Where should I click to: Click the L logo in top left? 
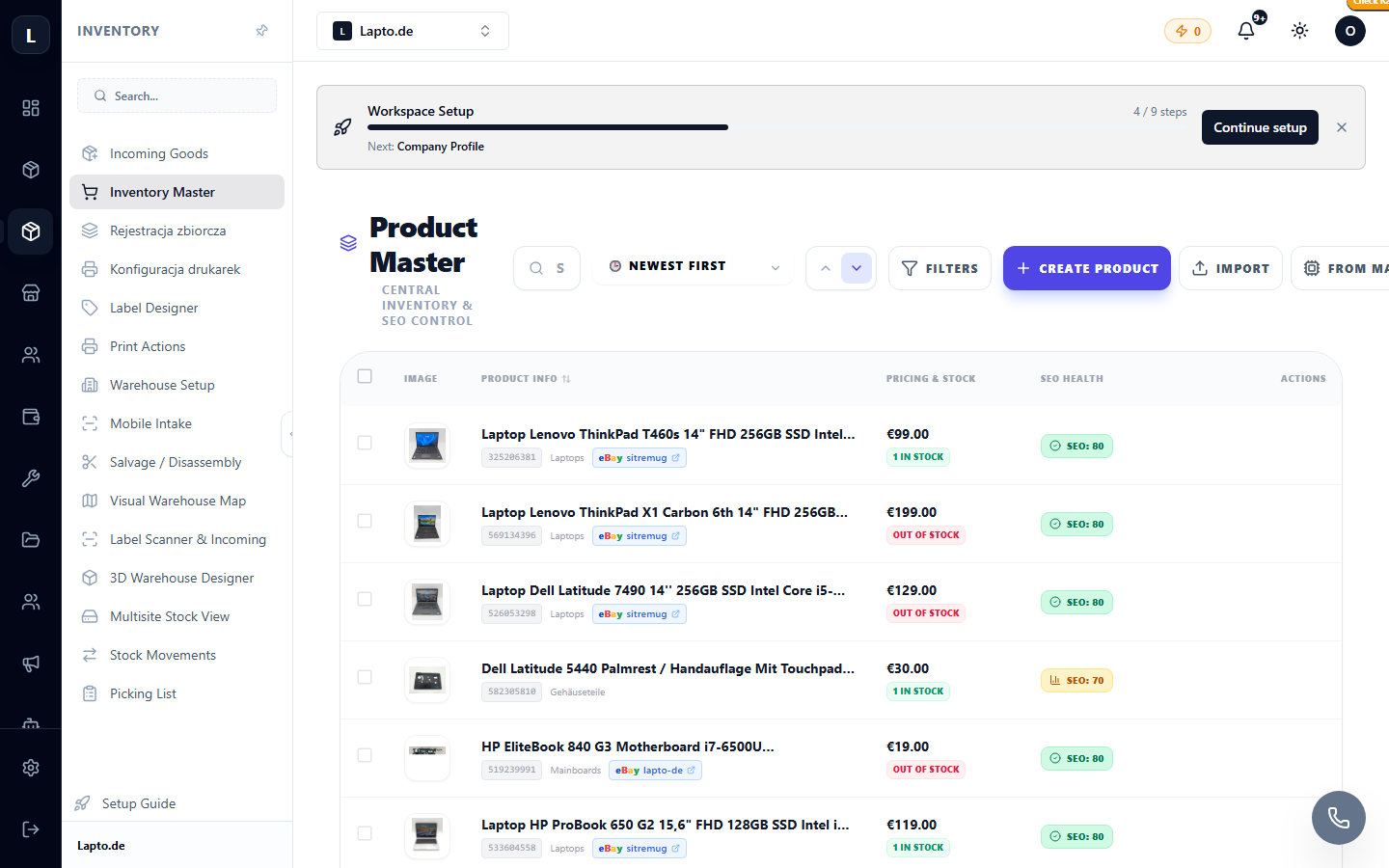click(31, 36)
